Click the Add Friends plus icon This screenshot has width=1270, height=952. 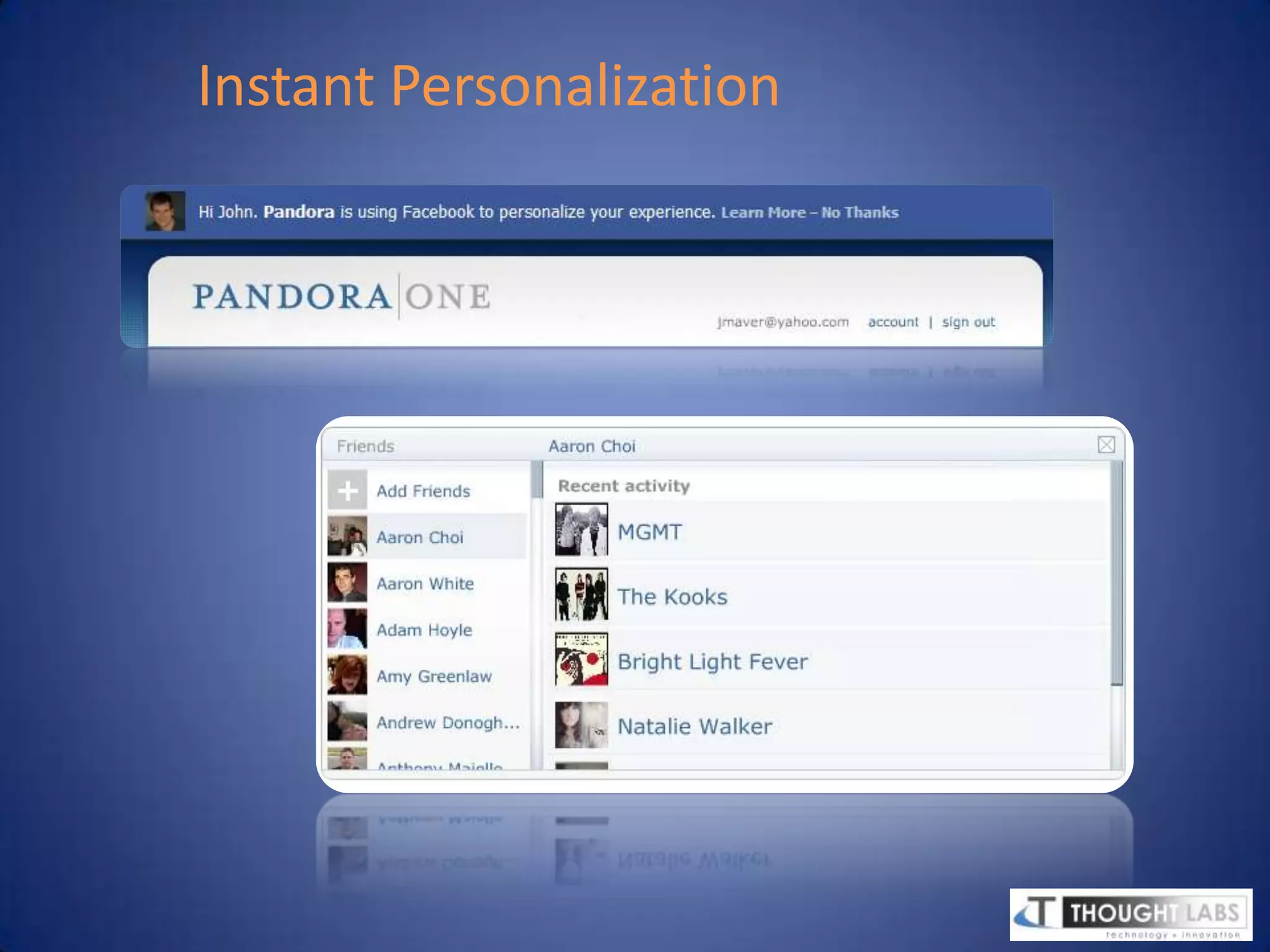click(x=347, y=490)
